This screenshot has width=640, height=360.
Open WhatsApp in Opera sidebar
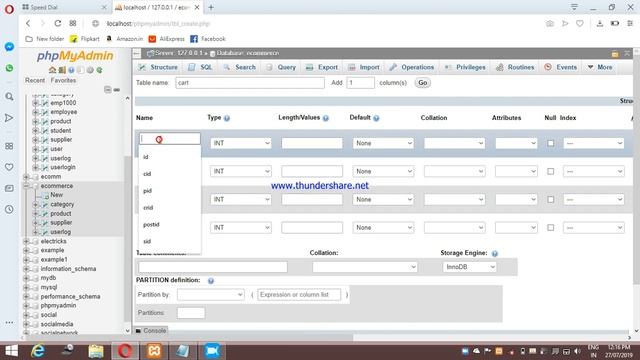9,68
